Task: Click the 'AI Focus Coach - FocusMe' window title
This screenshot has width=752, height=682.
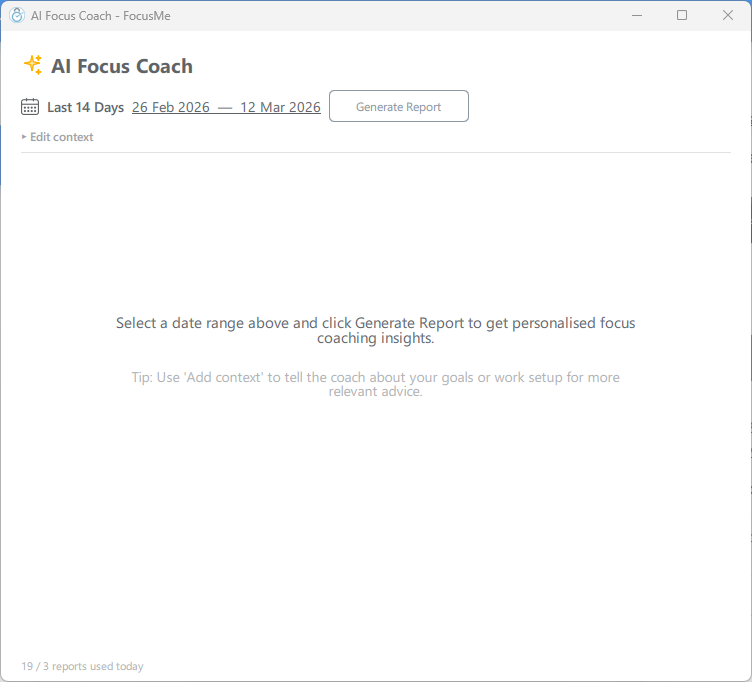Action: point(101,16)
